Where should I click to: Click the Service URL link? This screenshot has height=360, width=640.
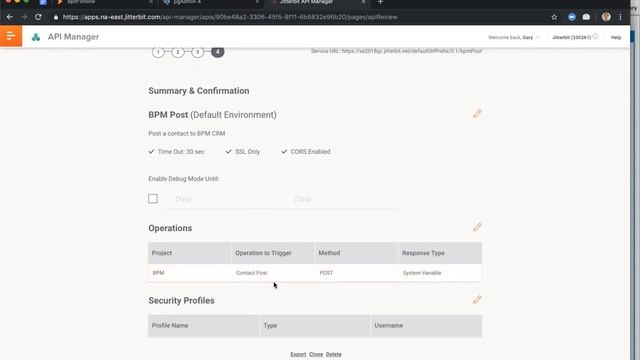coord(412,51)
